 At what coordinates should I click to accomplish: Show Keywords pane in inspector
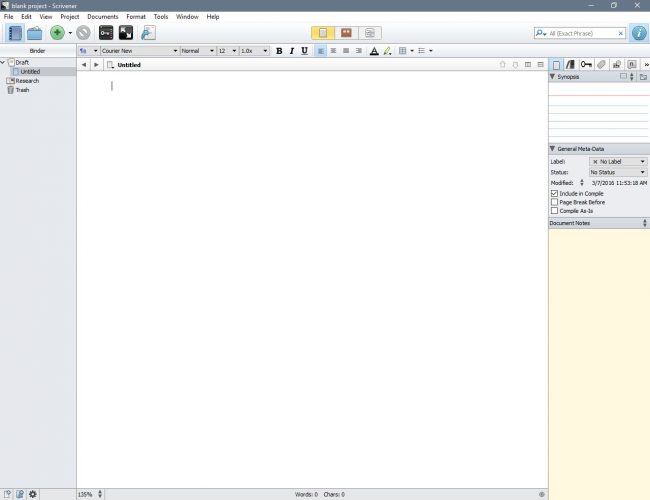click(586, 64)
